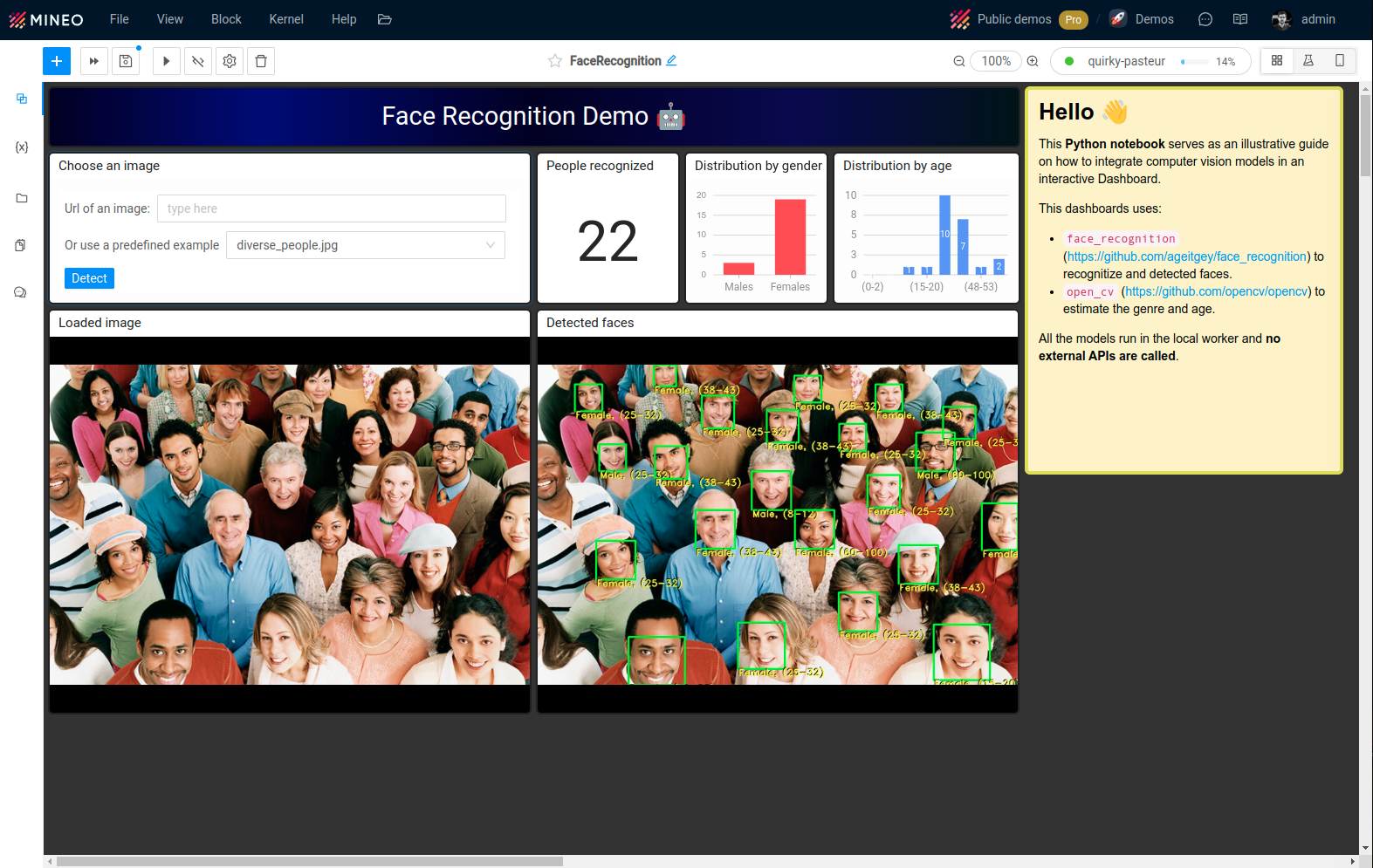The height and width of the screenshot is (868, 1373).
Task: Click the Url of an image input
Action: coord(332,208)
